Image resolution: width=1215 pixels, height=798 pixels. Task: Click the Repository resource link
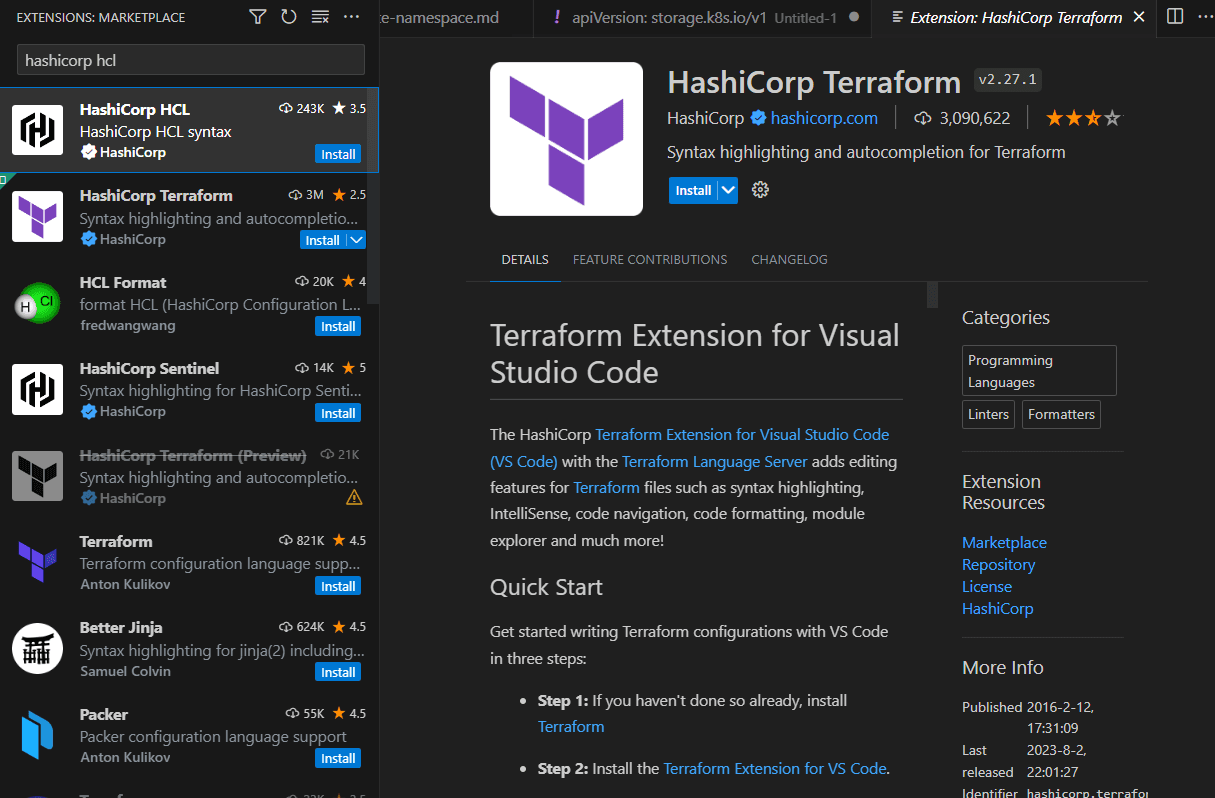tap(998, 565)
